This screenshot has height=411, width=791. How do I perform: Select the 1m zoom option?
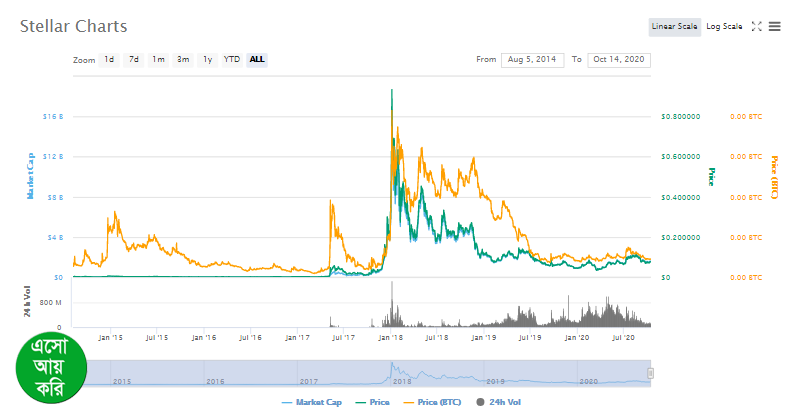(158, 60)
